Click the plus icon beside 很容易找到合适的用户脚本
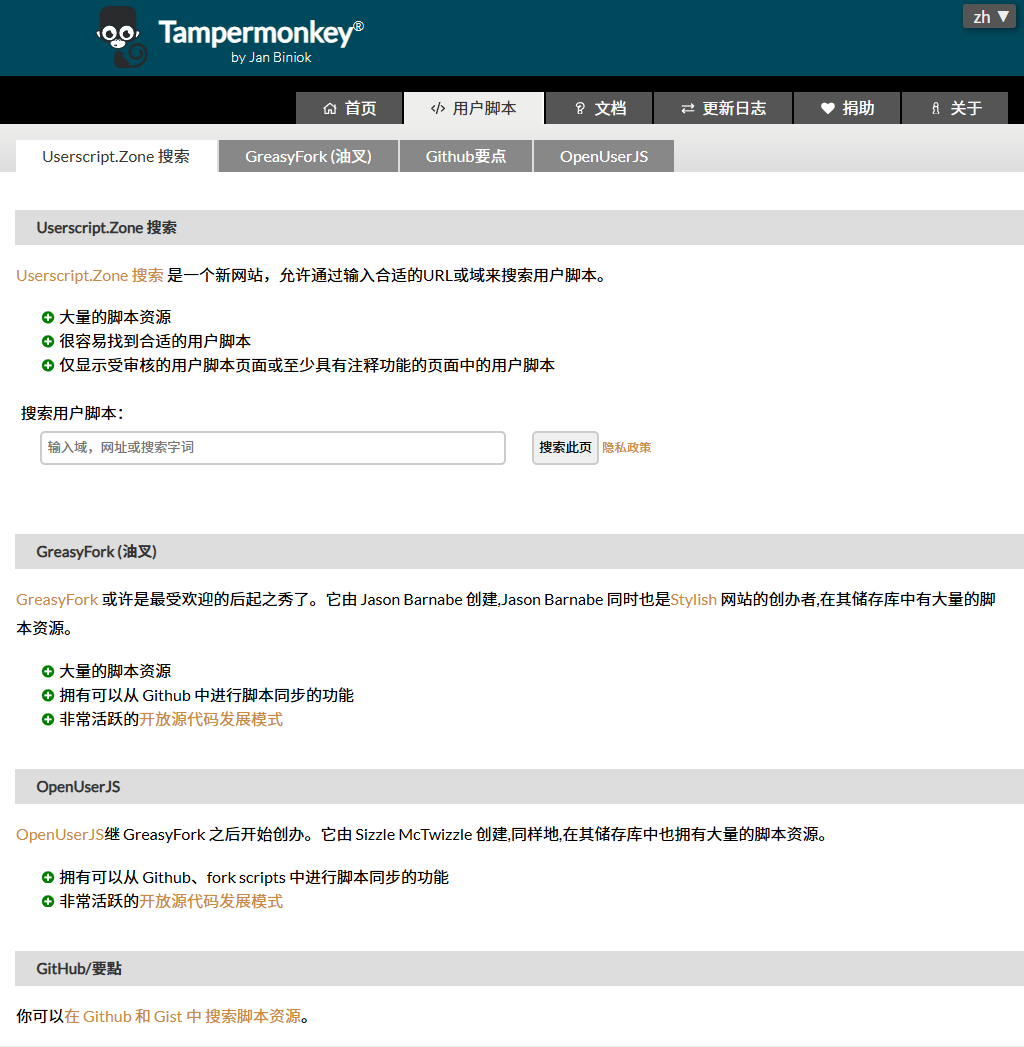Screen dimensions: 1024x1047 (x=47, y=342)
